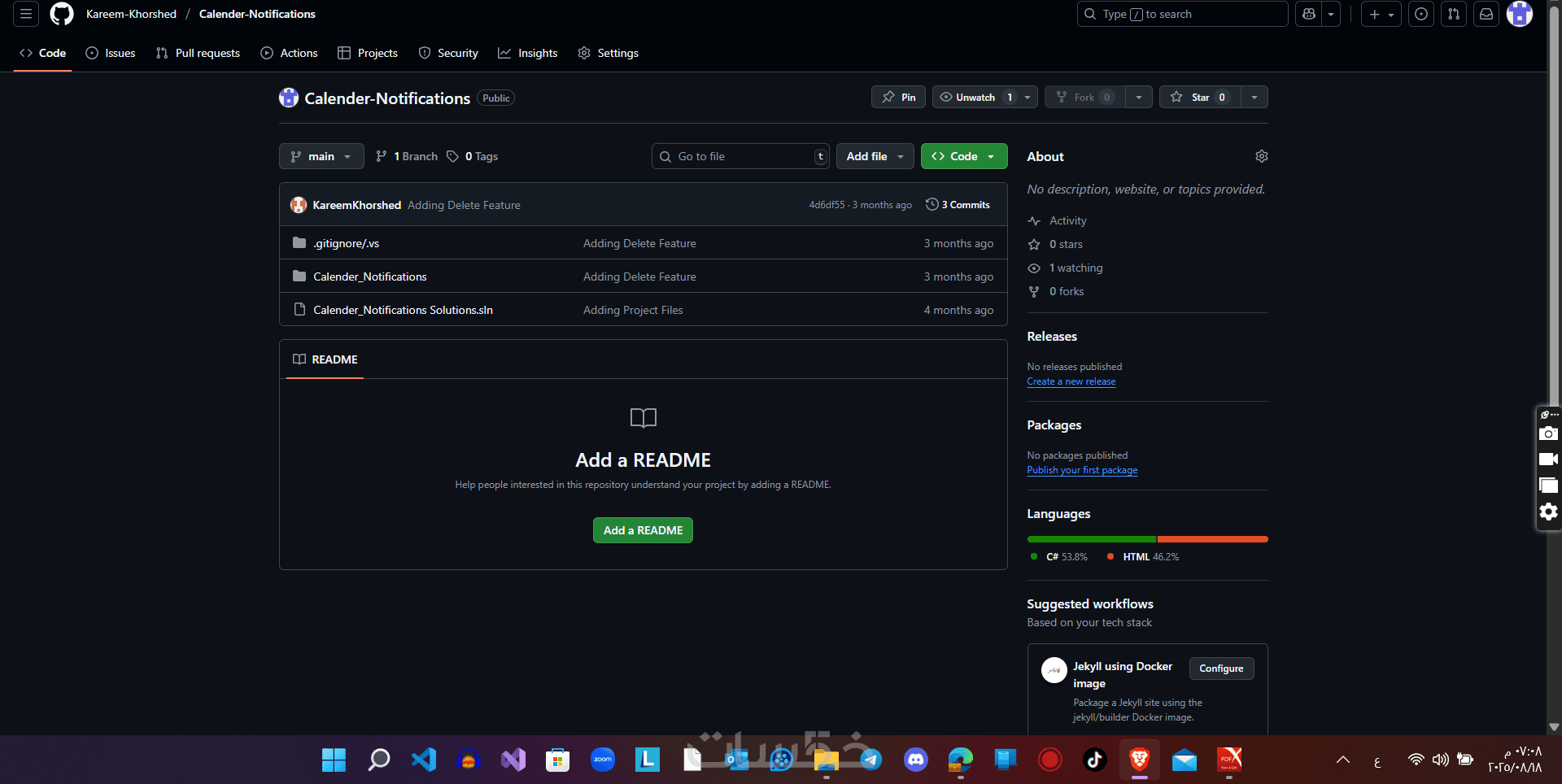View the 3 Commits history
Screen dimensions: 1562x784
[x=958, y=205]
